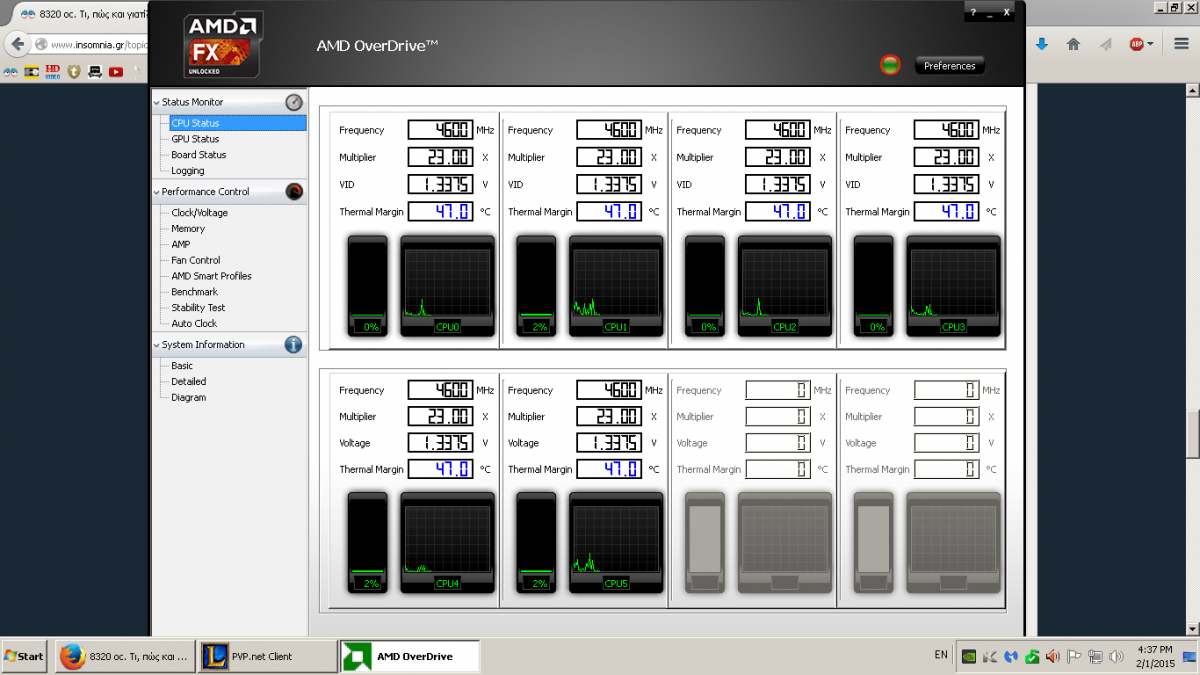
Task: Open the Action Center flag icon
Action: (x=1075, y=657)
